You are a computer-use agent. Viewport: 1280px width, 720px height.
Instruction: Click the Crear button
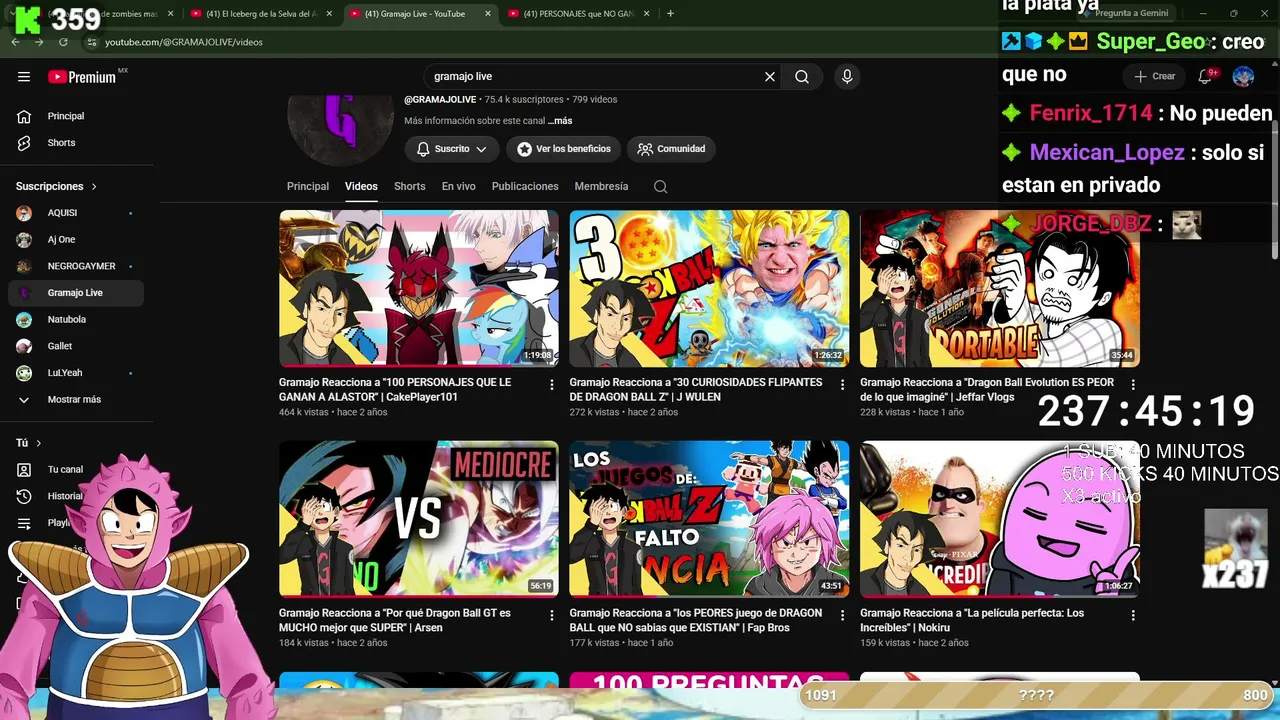click(x=1155, y=76)
